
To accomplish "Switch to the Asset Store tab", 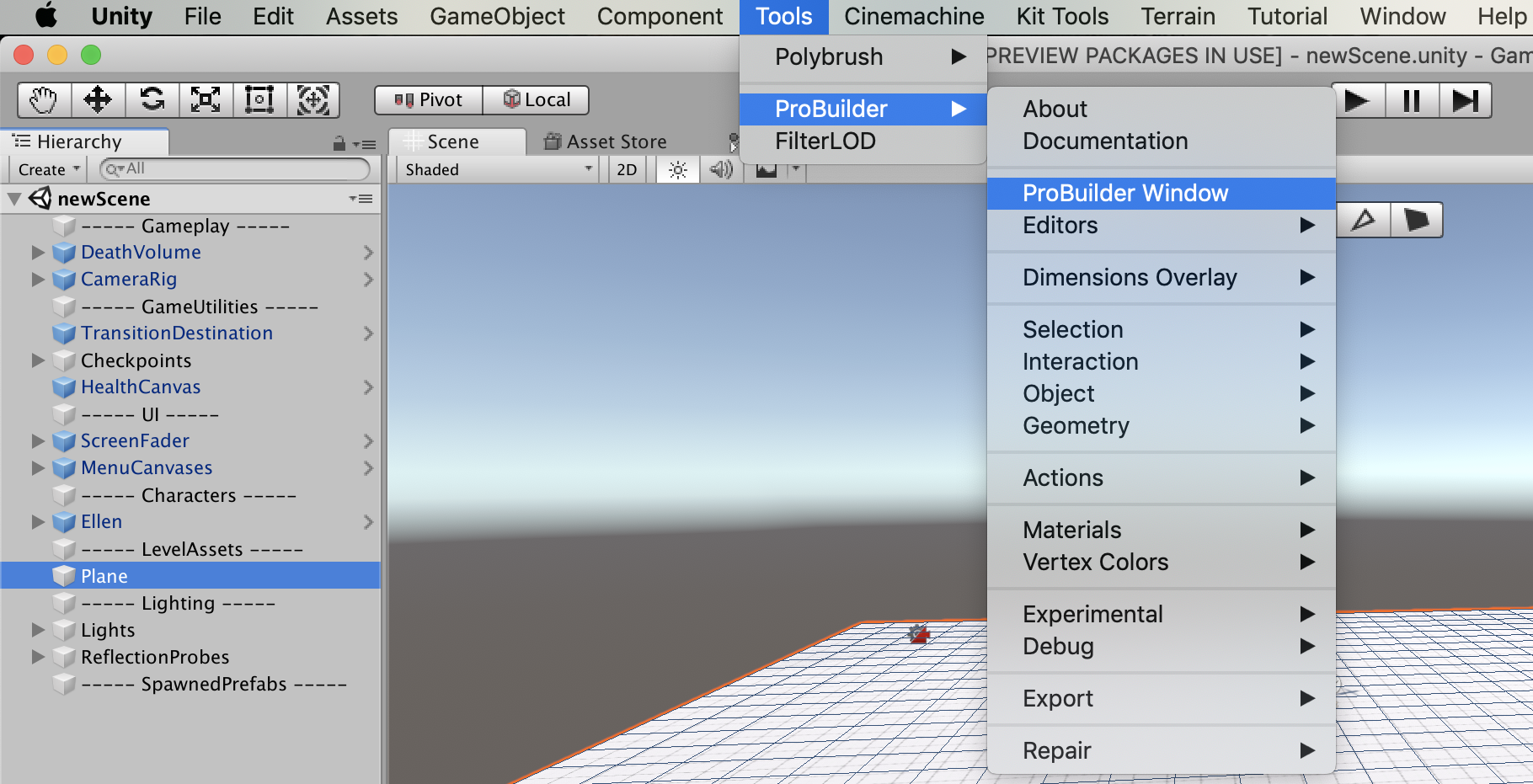I will [x=606, y=141].
